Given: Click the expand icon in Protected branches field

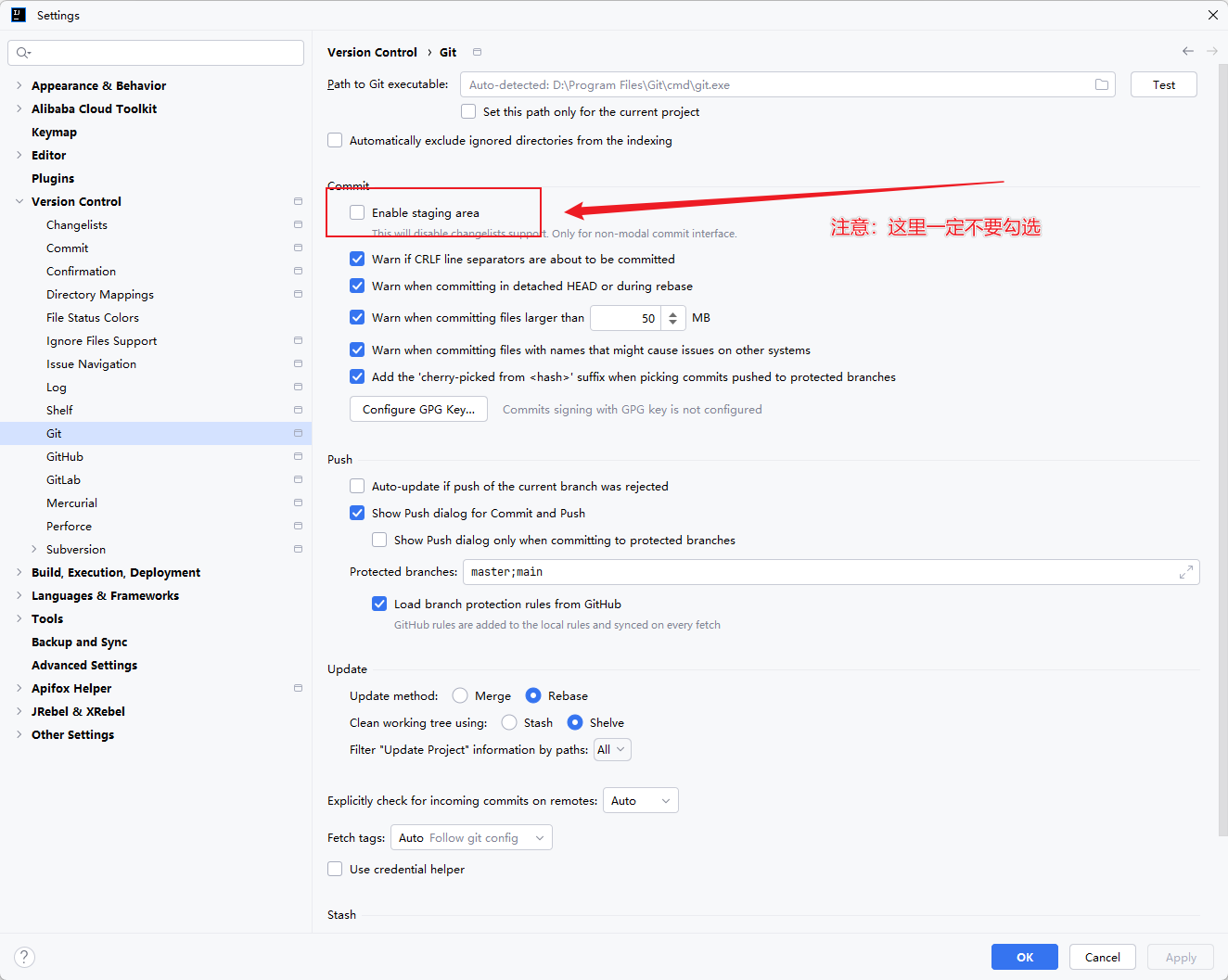Looking at the screenshot, I should coord(1185,572).
